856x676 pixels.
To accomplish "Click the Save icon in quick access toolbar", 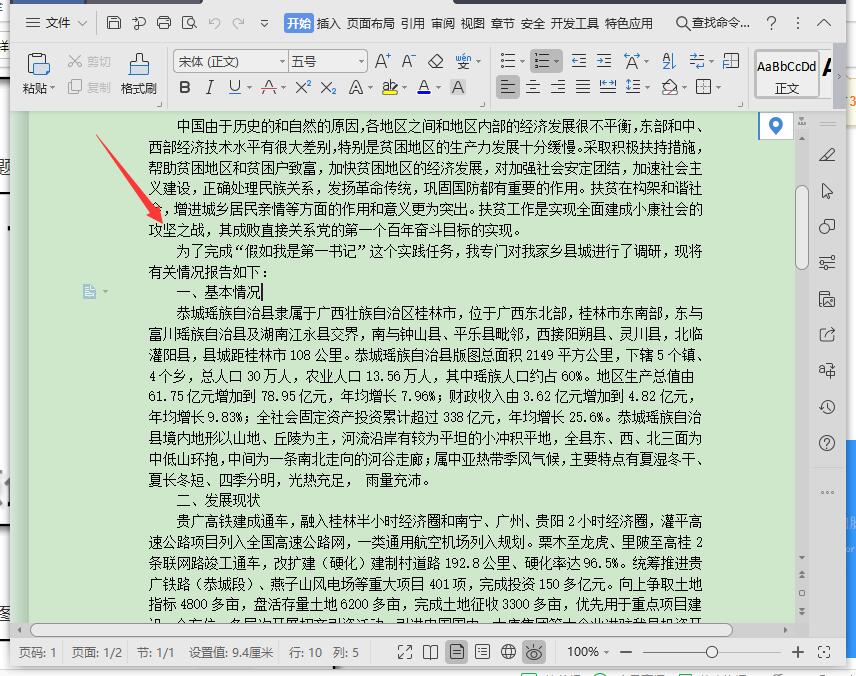I will tap(114, 23).
